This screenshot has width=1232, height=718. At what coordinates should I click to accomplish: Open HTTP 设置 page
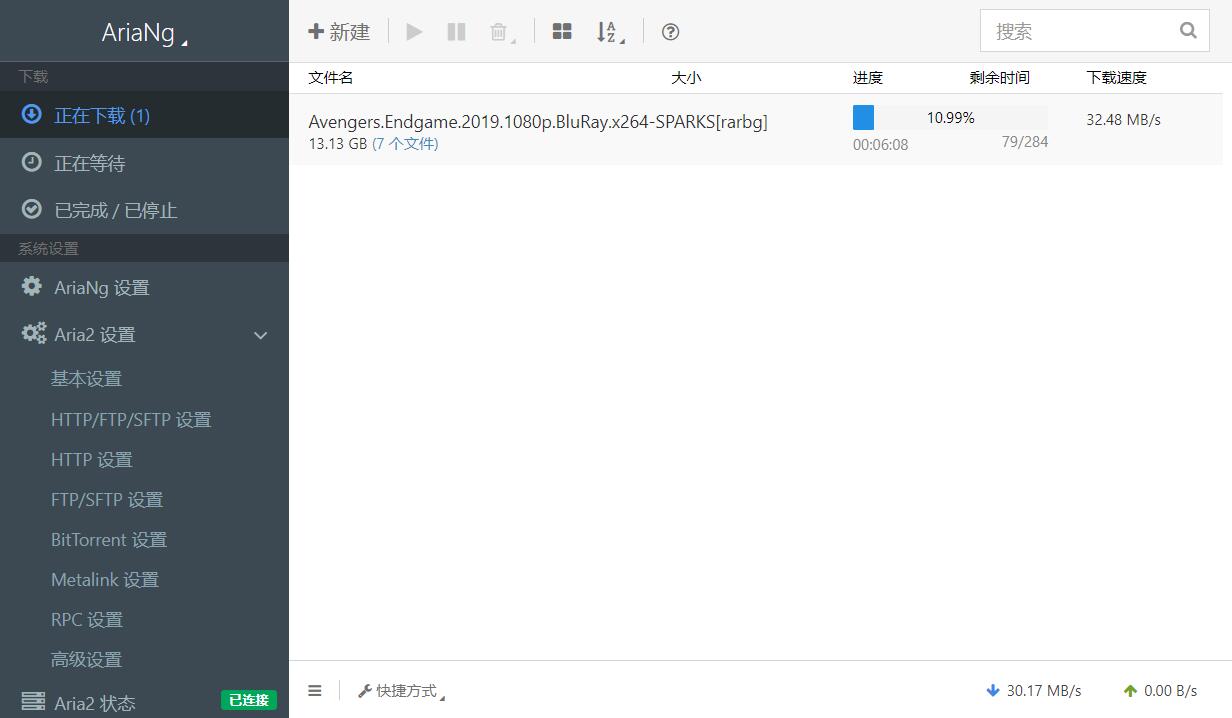pyautogui.click(x=92, y=459)
